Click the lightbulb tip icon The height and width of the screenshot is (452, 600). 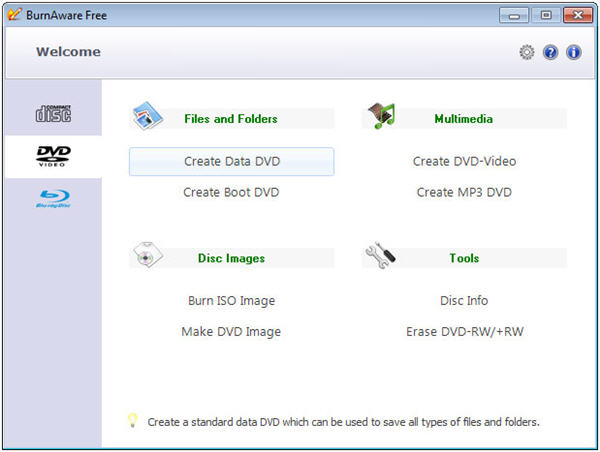(132, 421)
